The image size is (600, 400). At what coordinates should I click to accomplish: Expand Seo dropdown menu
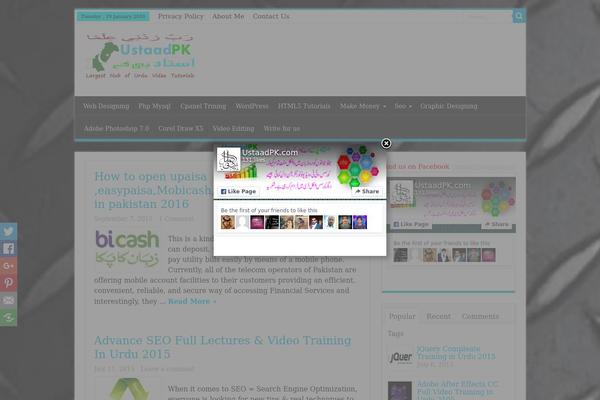click(403, 106)
